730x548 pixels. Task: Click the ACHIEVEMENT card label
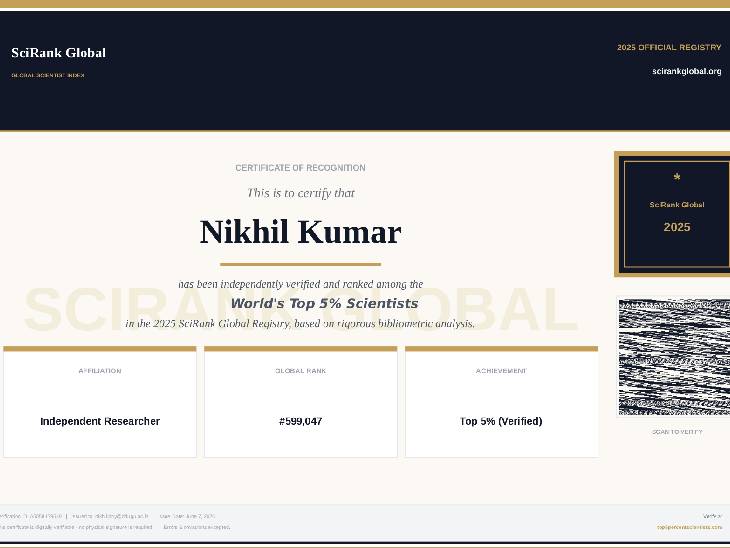coord(501,371)
